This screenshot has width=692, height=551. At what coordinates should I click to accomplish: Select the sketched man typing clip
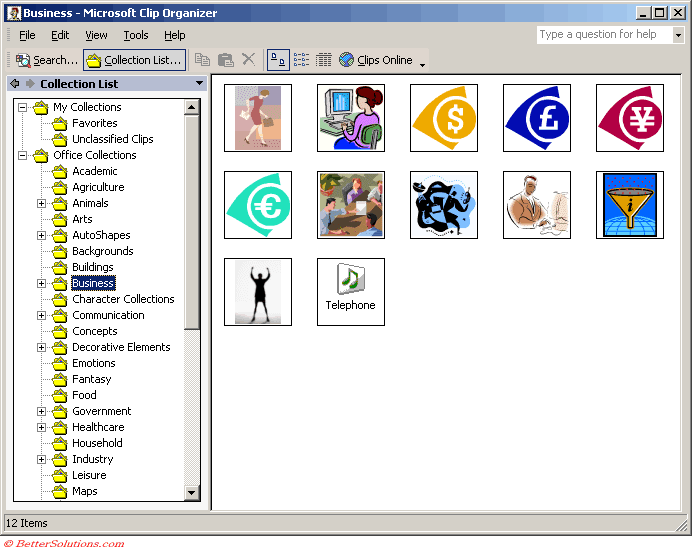pos(537,205)
